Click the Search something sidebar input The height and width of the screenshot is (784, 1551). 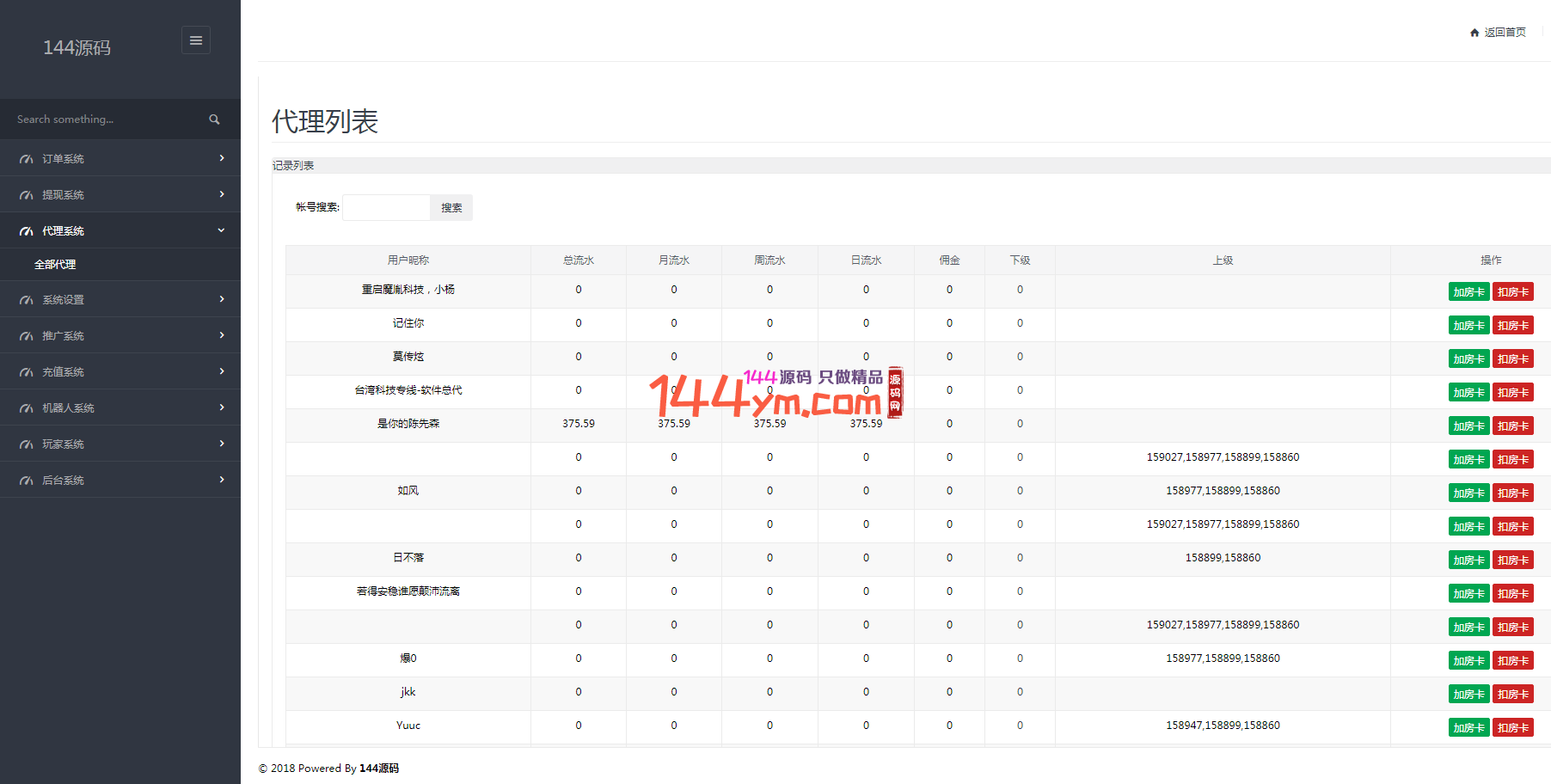(x=103, y=119)
